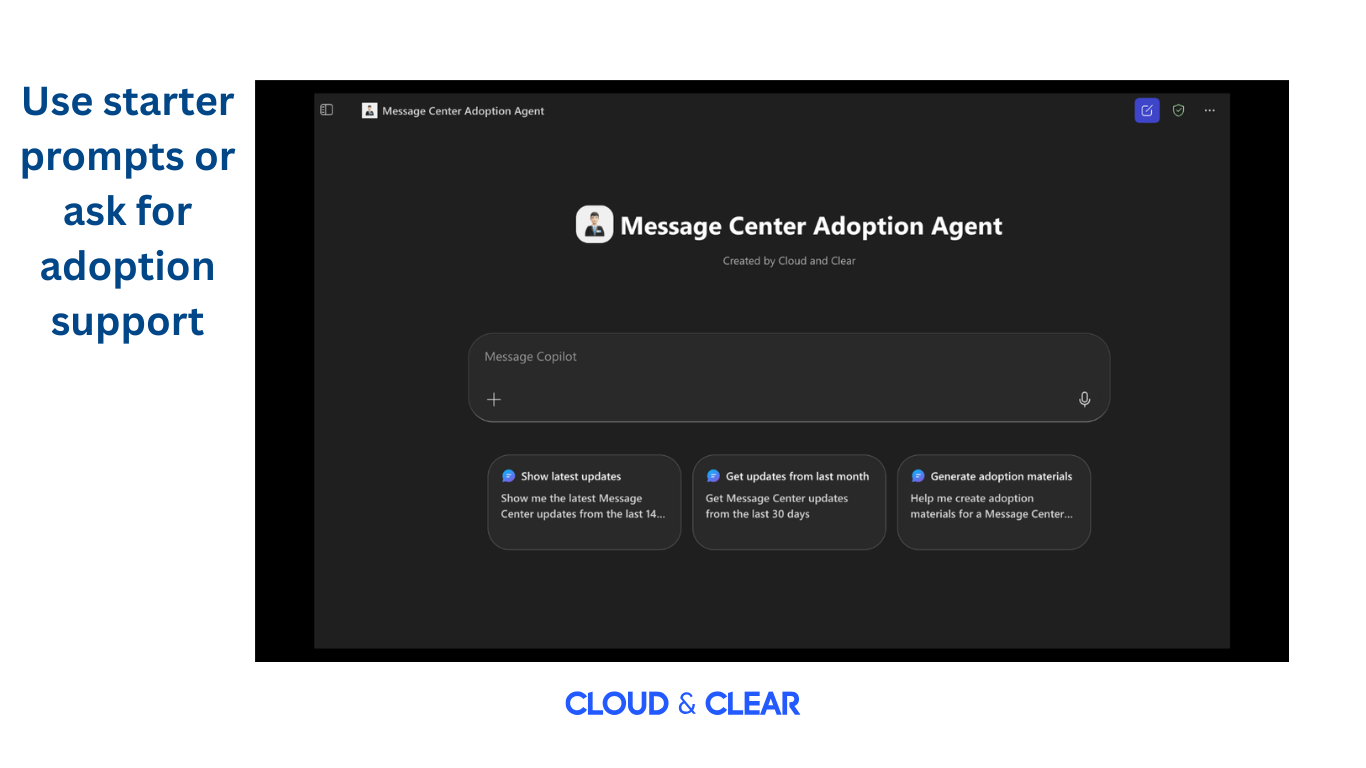Choose "Get updates from last month" prompt title

point(797,476)
